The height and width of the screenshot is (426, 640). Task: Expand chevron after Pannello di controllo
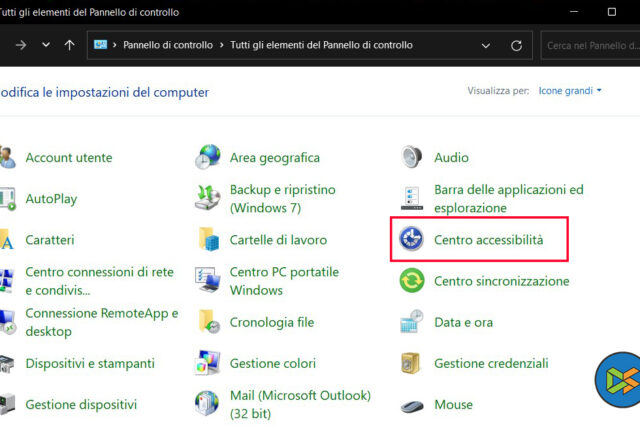pos(222,45)
